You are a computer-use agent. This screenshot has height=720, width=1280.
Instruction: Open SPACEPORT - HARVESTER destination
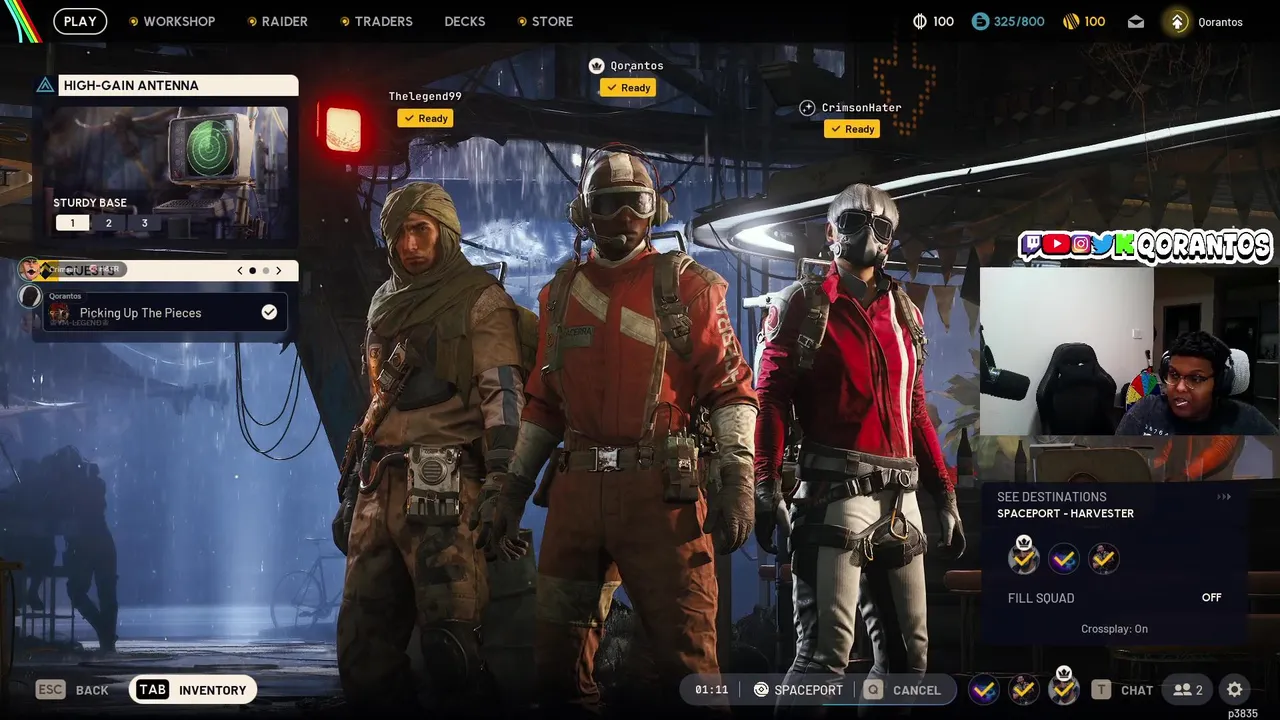point(1065,513)
